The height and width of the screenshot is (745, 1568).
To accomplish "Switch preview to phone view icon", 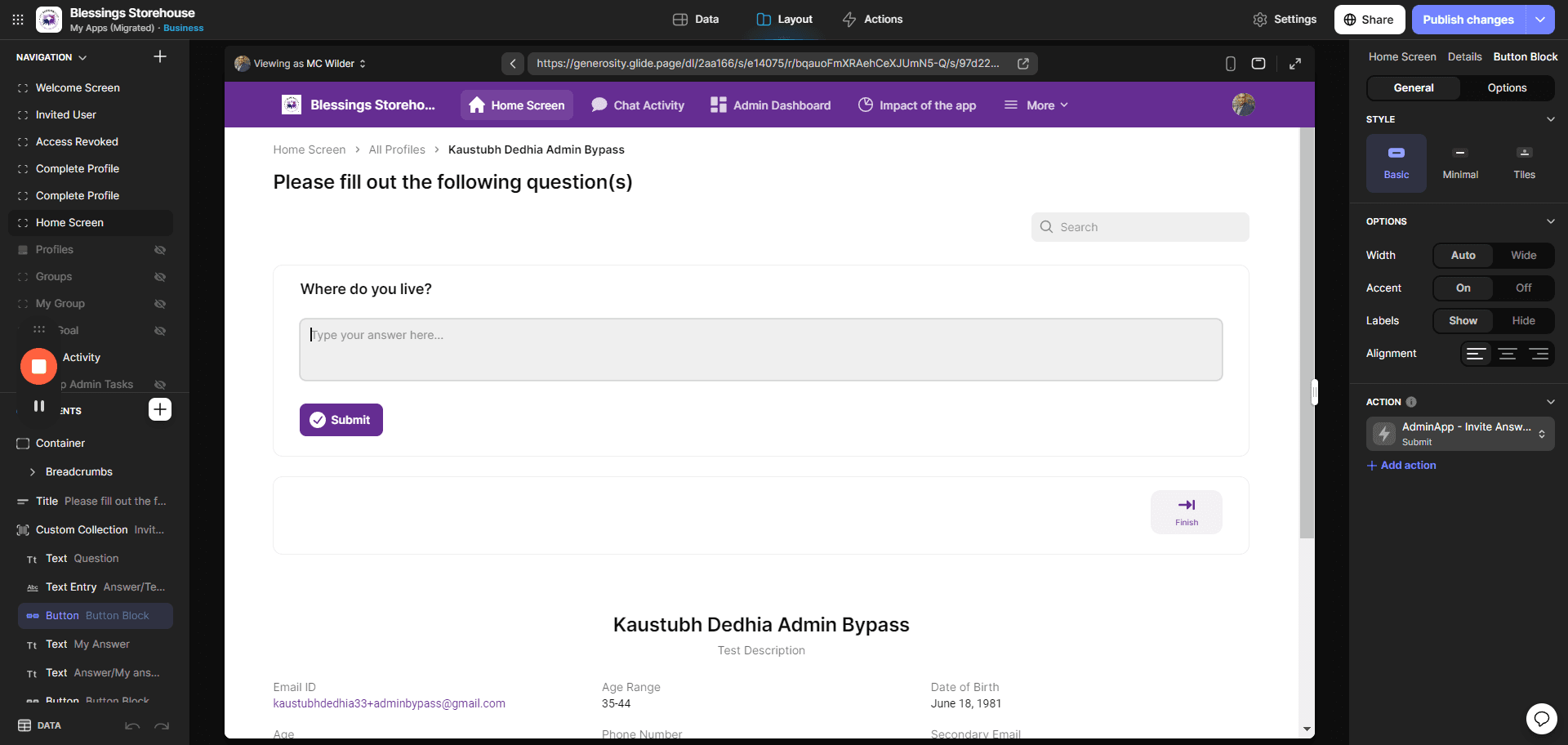I will point(1231,64).
